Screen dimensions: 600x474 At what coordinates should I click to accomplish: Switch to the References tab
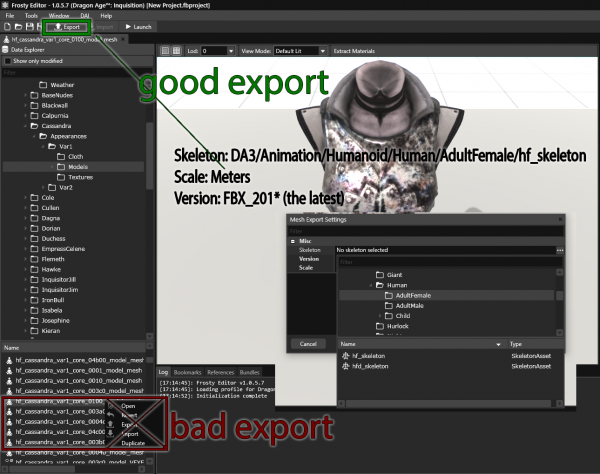(x=220, y=372)
